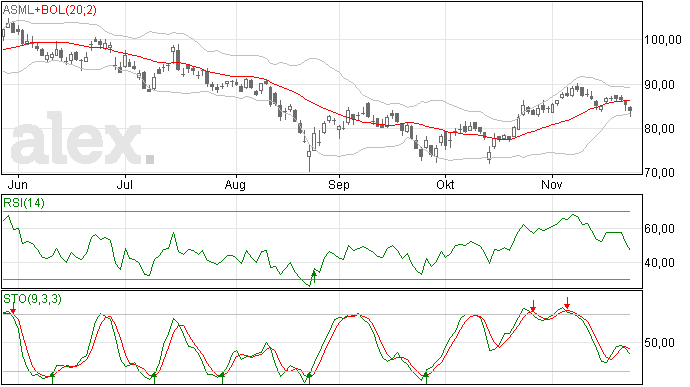This screenshot has width=690, height=387.
Task: Click the green stochastic buy arrow in early July
Action: click(x=154, y=378)
